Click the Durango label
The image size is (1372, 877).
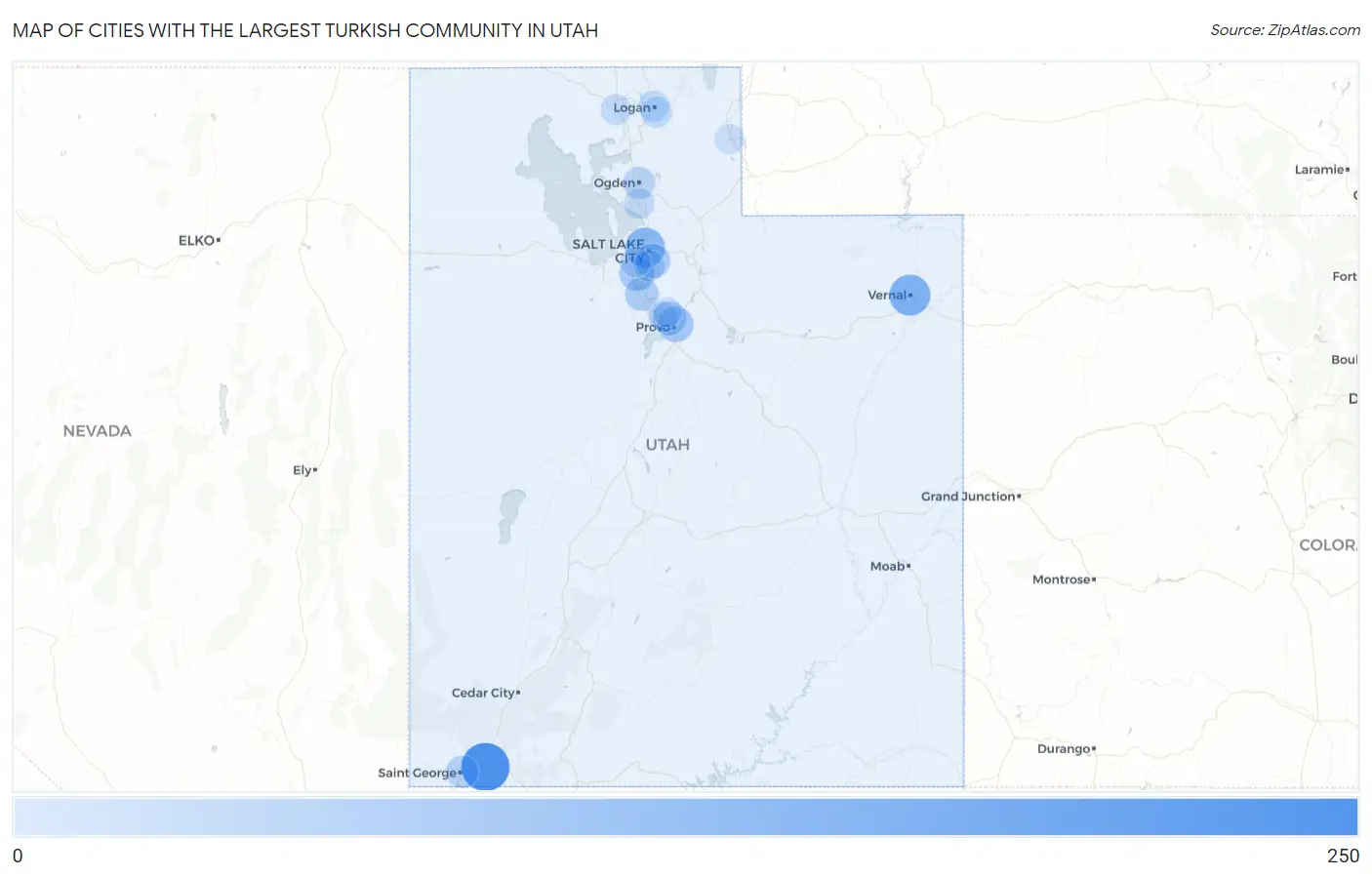1064,749
